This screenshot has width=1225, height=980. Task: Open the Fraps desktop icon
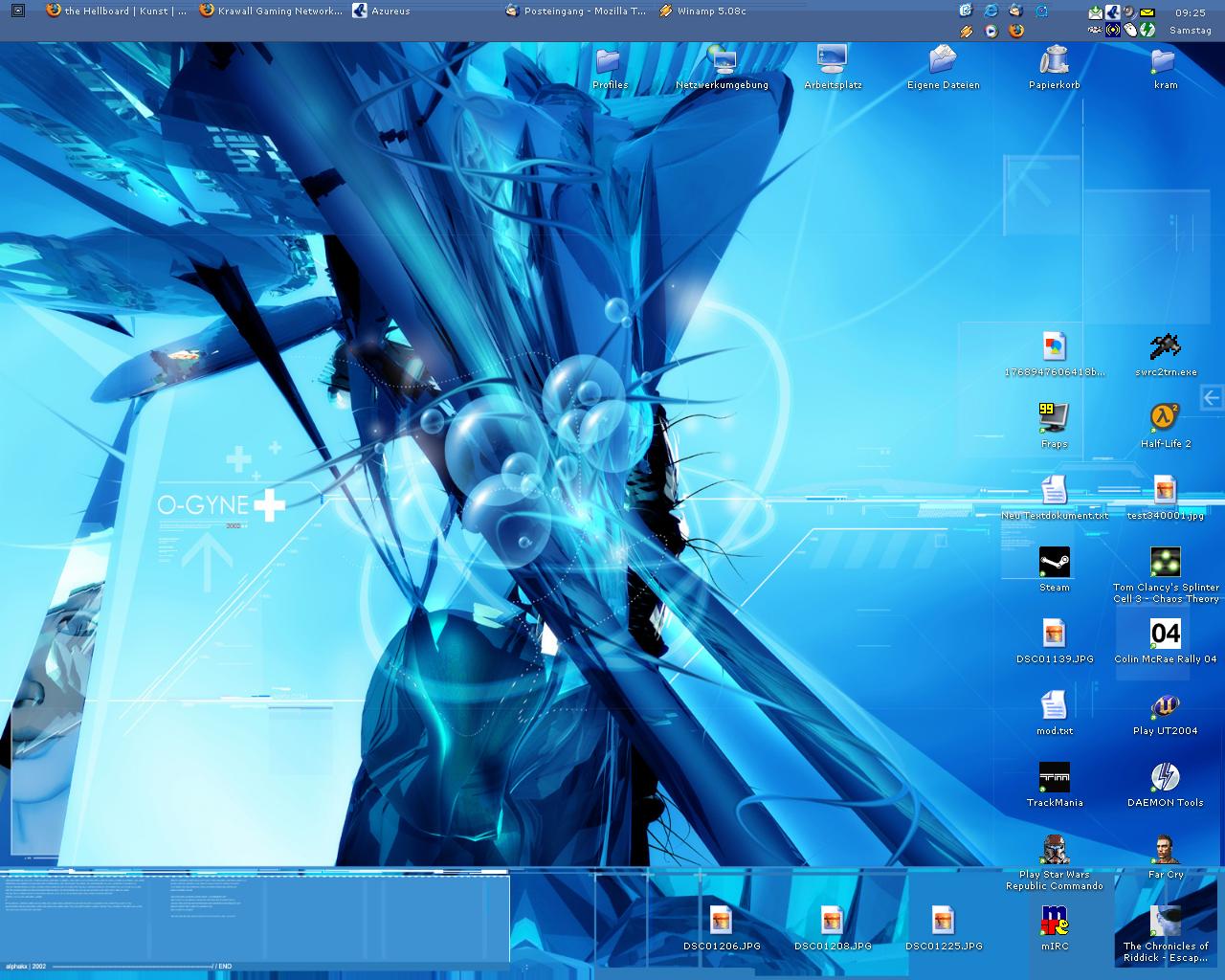point(1054,419)
